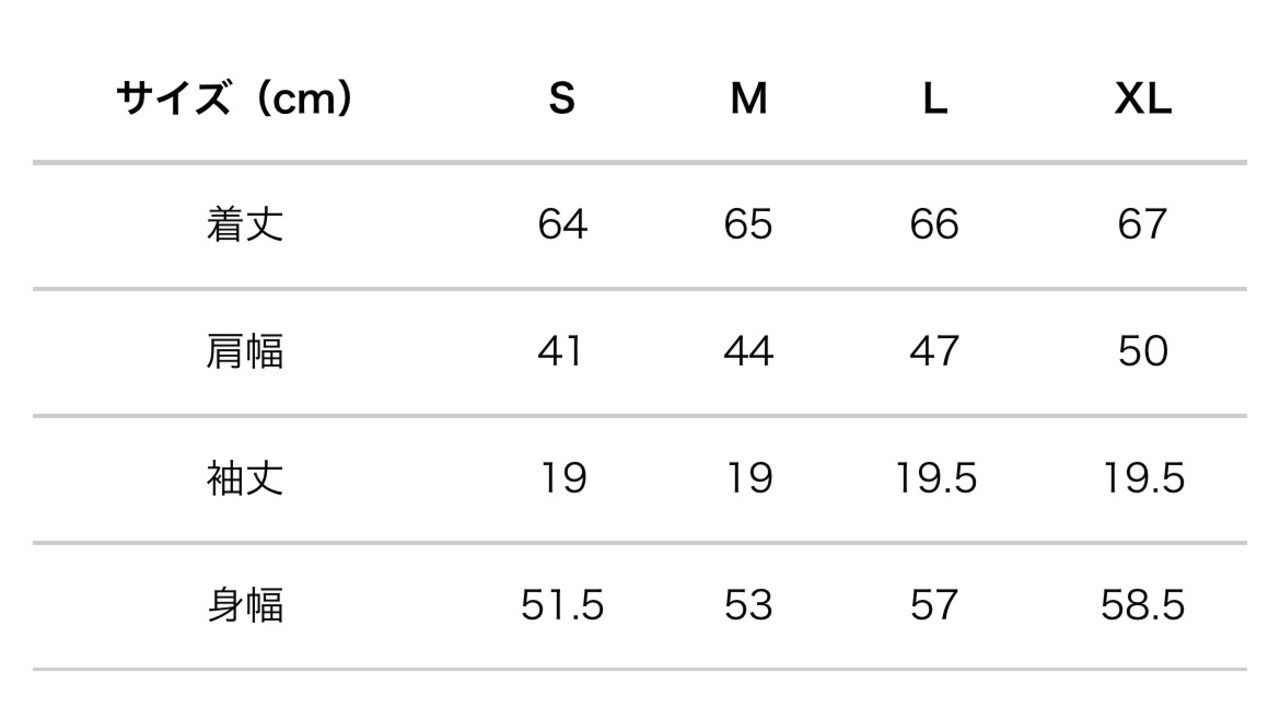Viewport: 1280px width, 718px height.
Task: Click the サイズ（cm） header cell
Action: point(234,99)
